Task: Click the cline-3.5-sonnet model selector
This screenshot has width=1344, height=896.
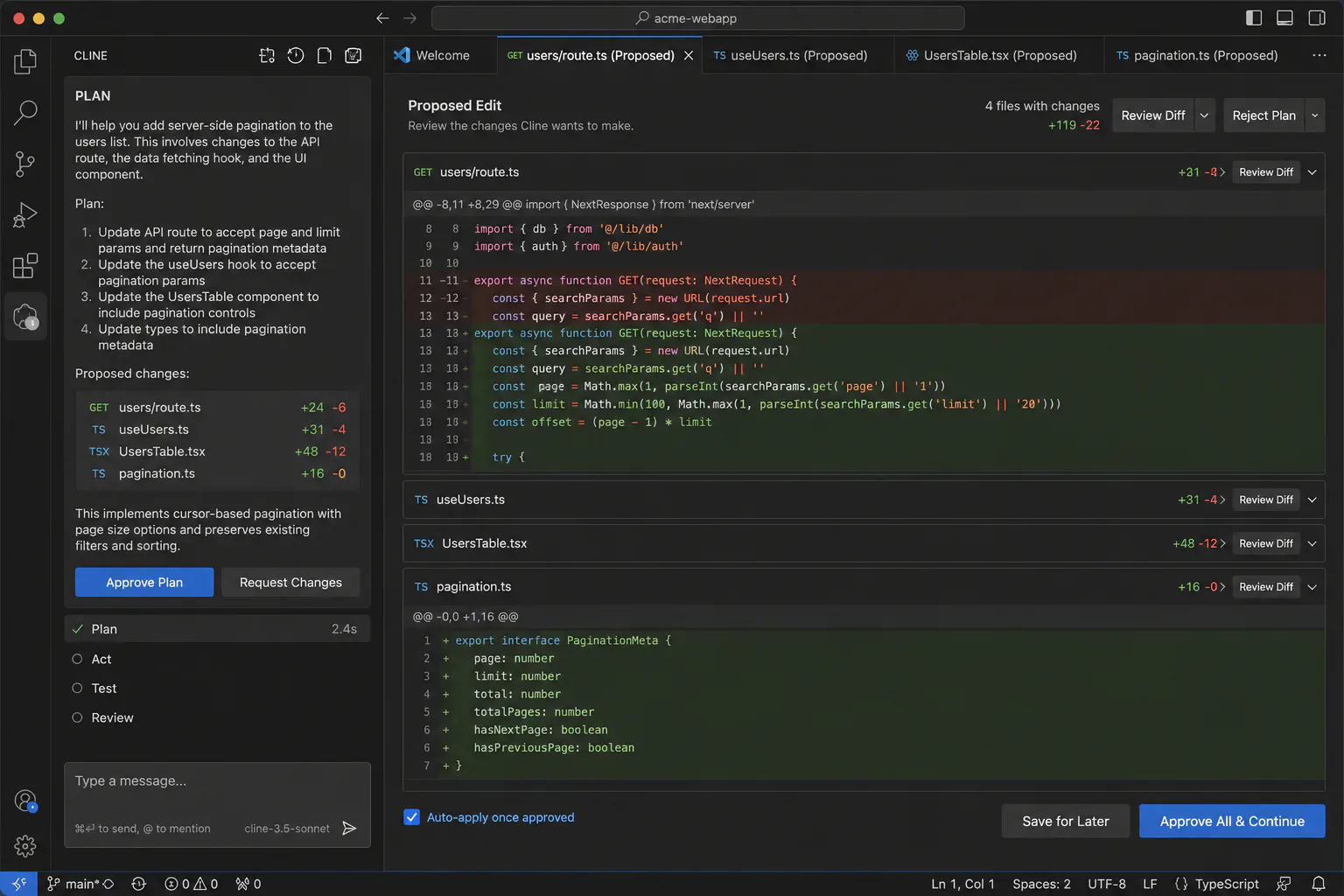Action: coord(287,829)
